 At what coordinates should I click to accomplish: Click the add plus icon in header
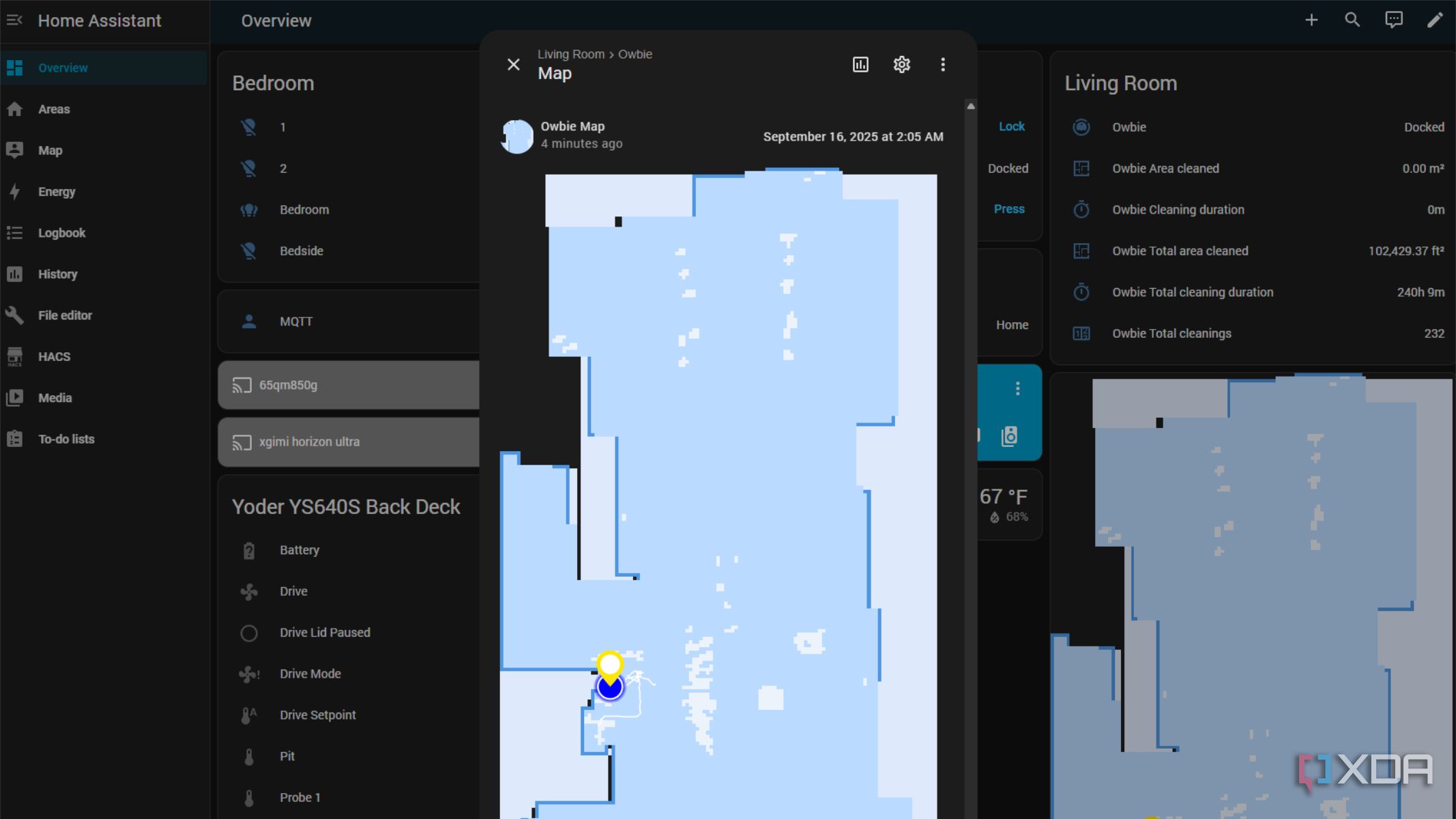(1311, 20)
